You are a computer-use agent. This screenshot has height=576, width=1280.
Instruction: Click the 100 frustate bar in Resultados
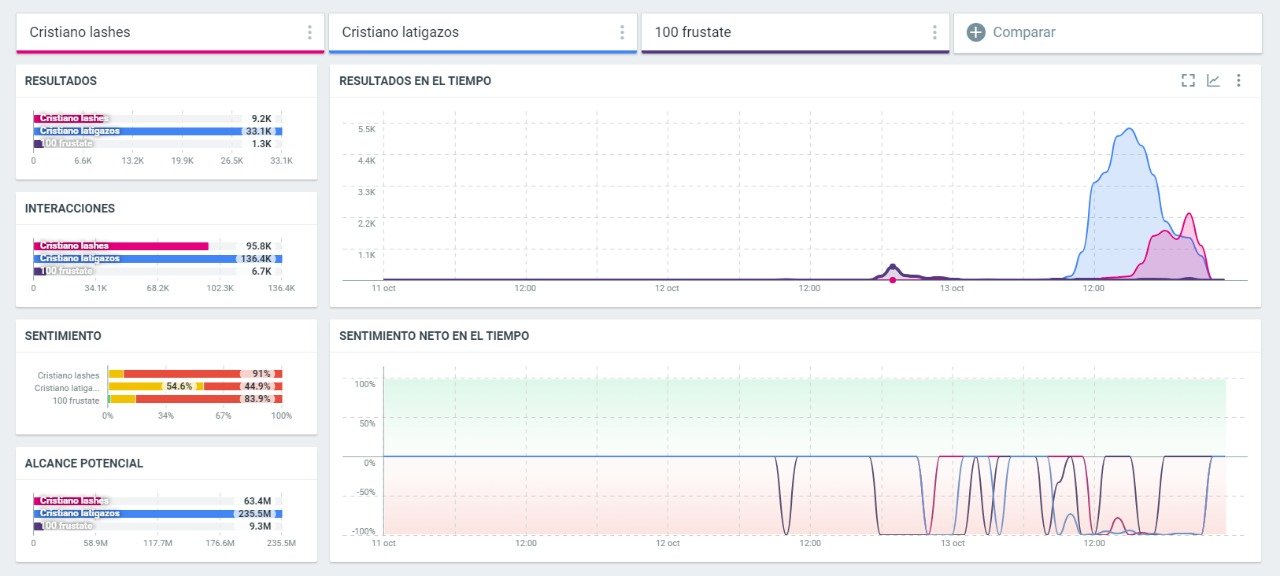[38, 144]
